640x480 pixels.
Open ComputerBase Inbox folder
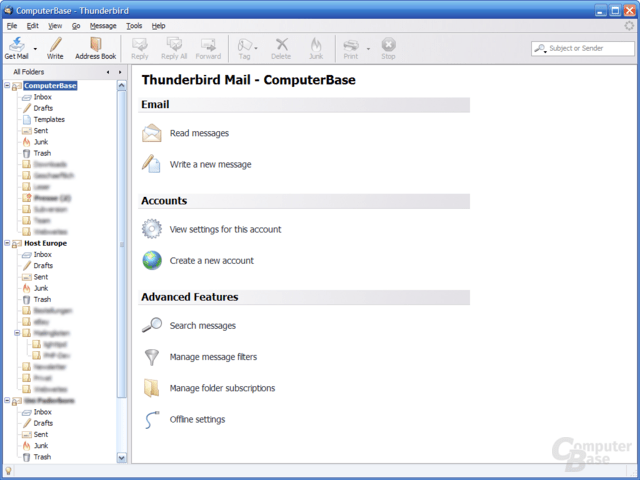point(42,97)
